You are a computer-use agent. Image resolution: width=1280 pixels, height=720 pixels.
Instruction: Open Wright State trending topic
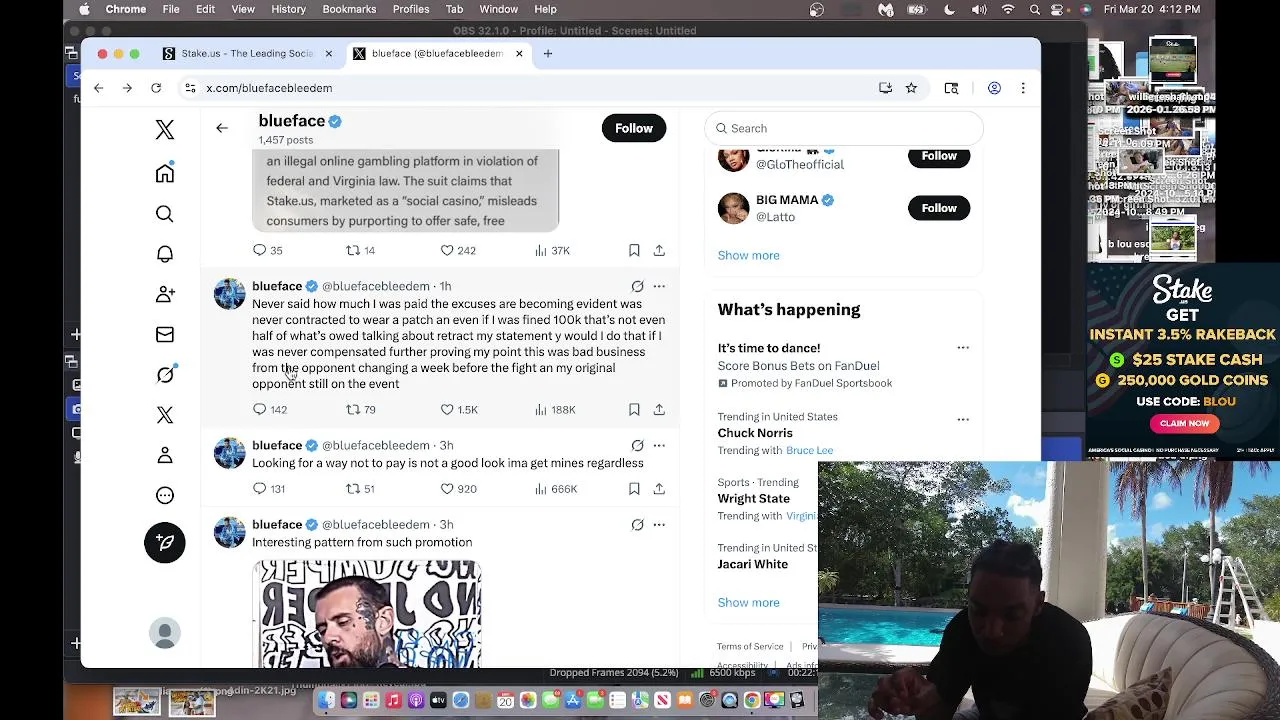coord(754,498)
